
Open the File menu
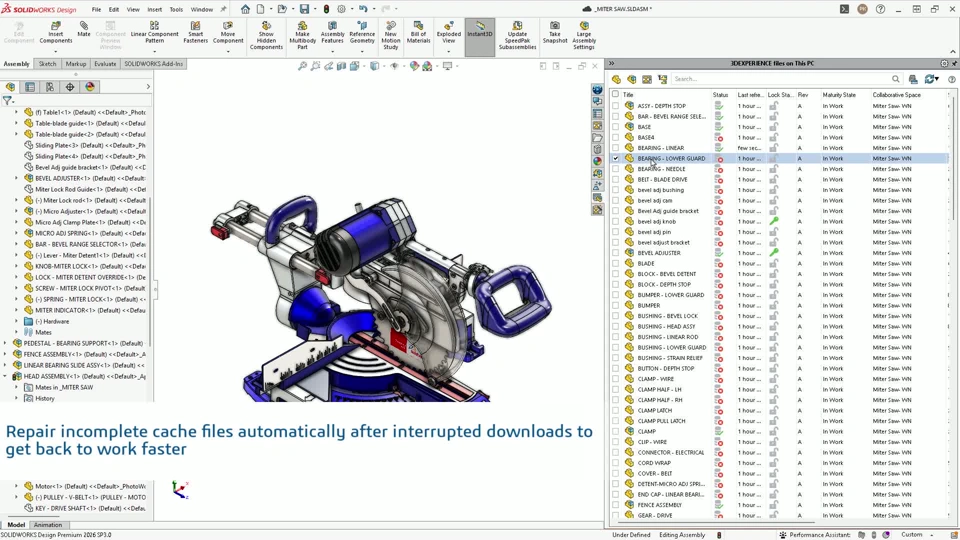96,9
